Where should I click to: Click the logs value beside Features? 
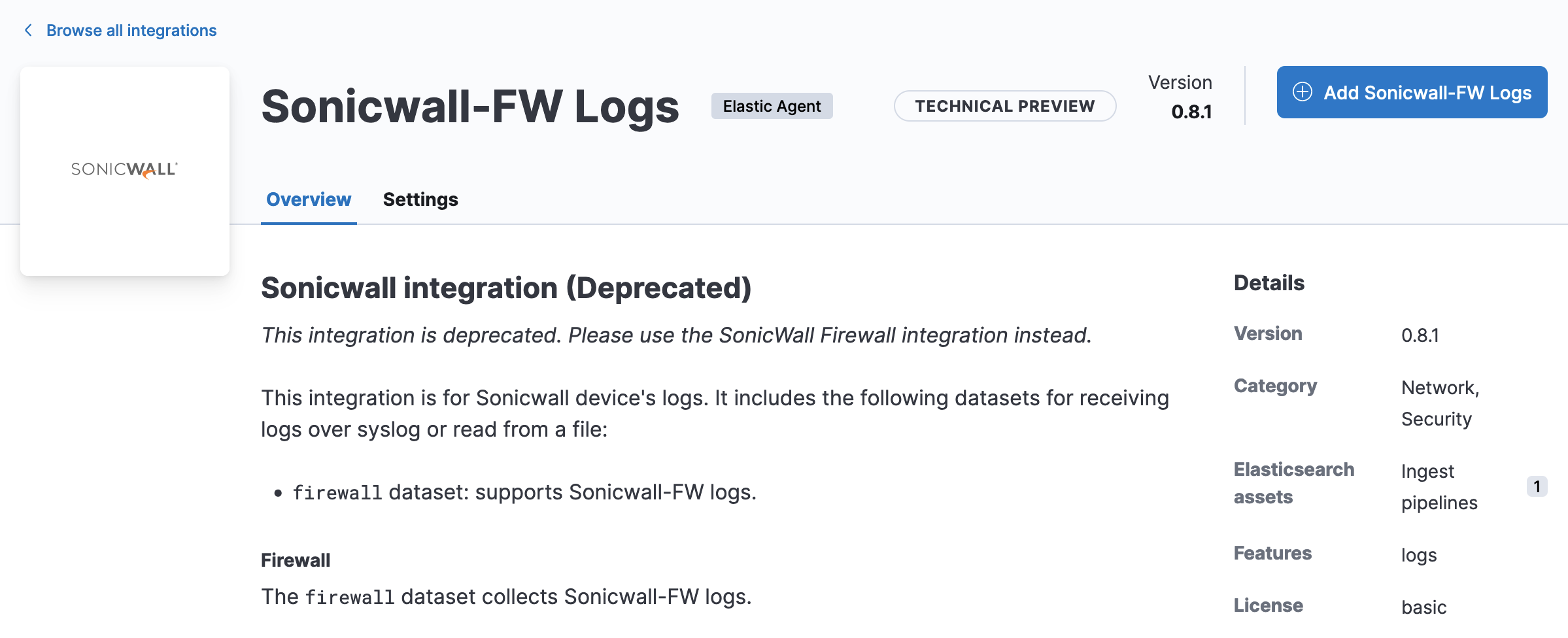[1419, 555]
